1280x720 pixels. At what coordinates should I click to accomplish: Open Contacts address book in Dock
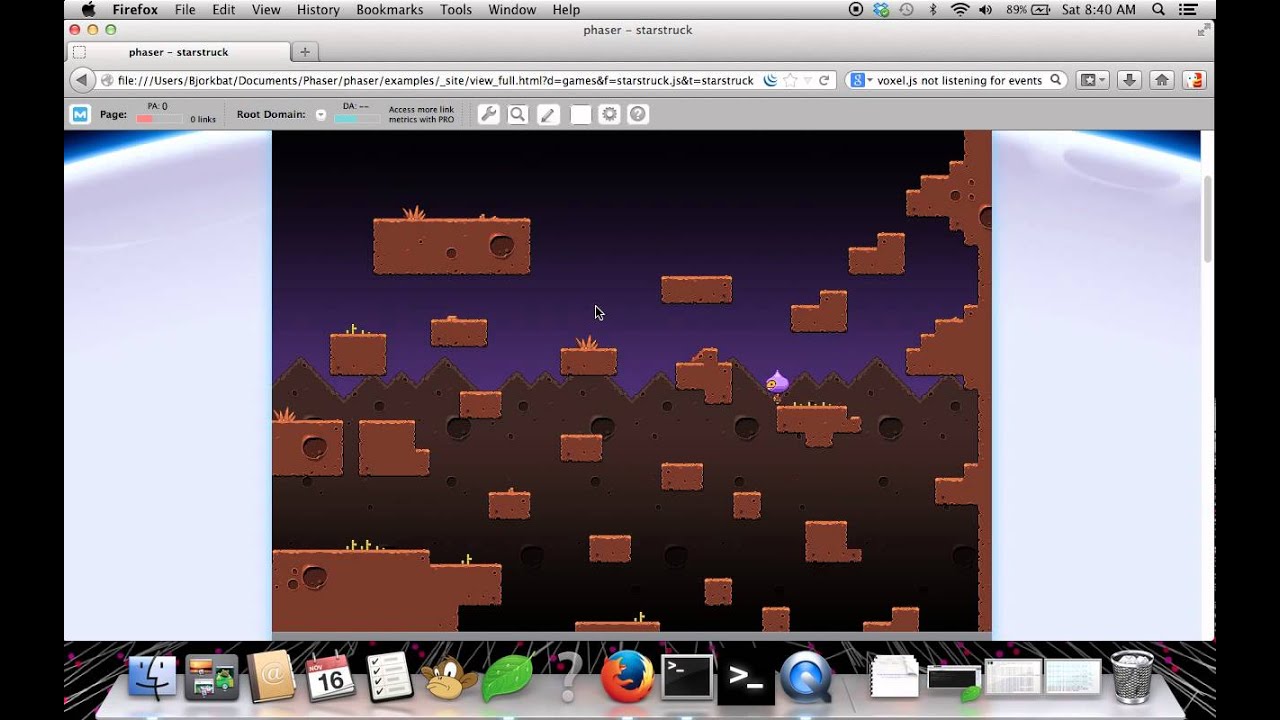click(x=271, y=677)
